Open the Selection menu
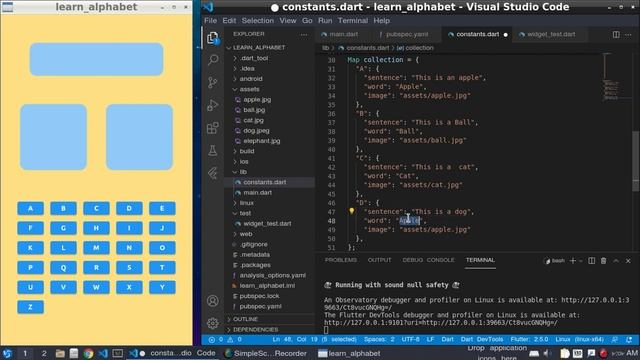This screenshot has width=640, height=360. (x=258, y=20)
